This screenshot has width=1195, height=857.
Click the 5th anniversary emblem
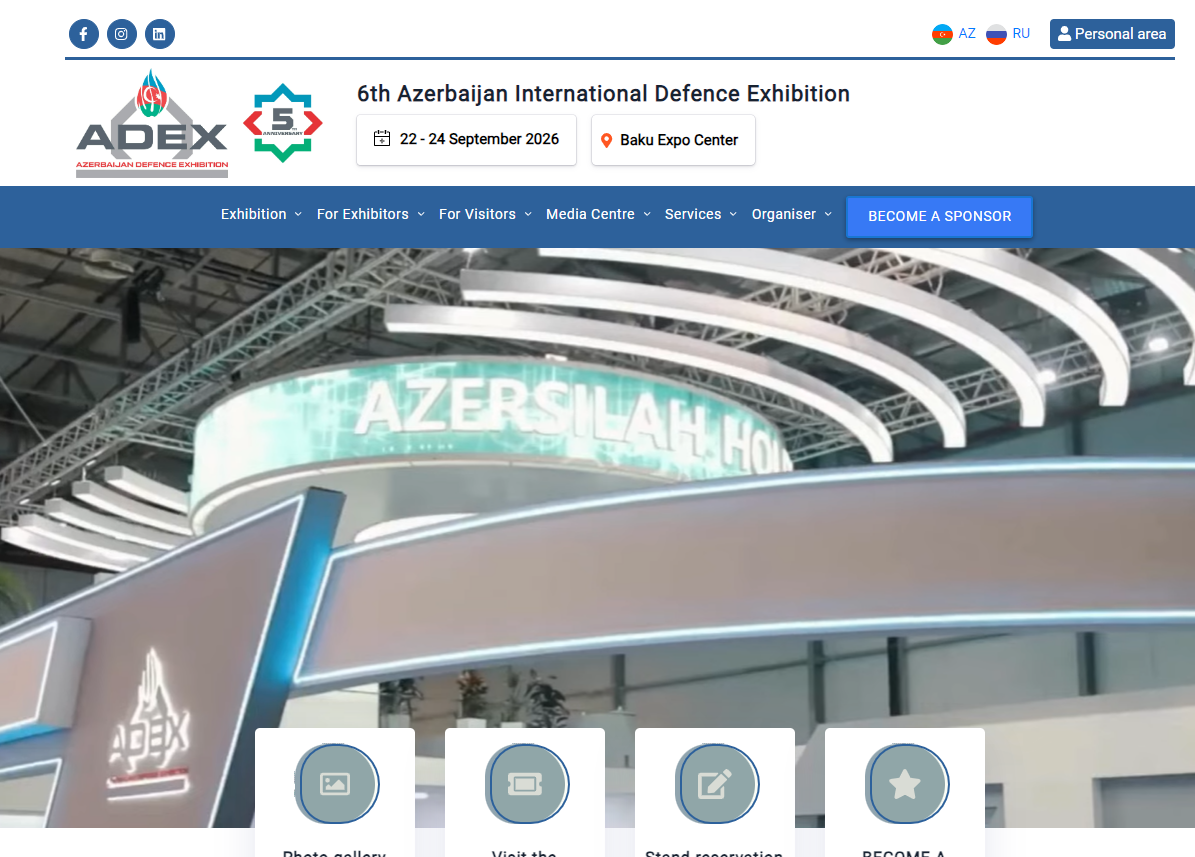pyautogui.click(x=283, y=123)
